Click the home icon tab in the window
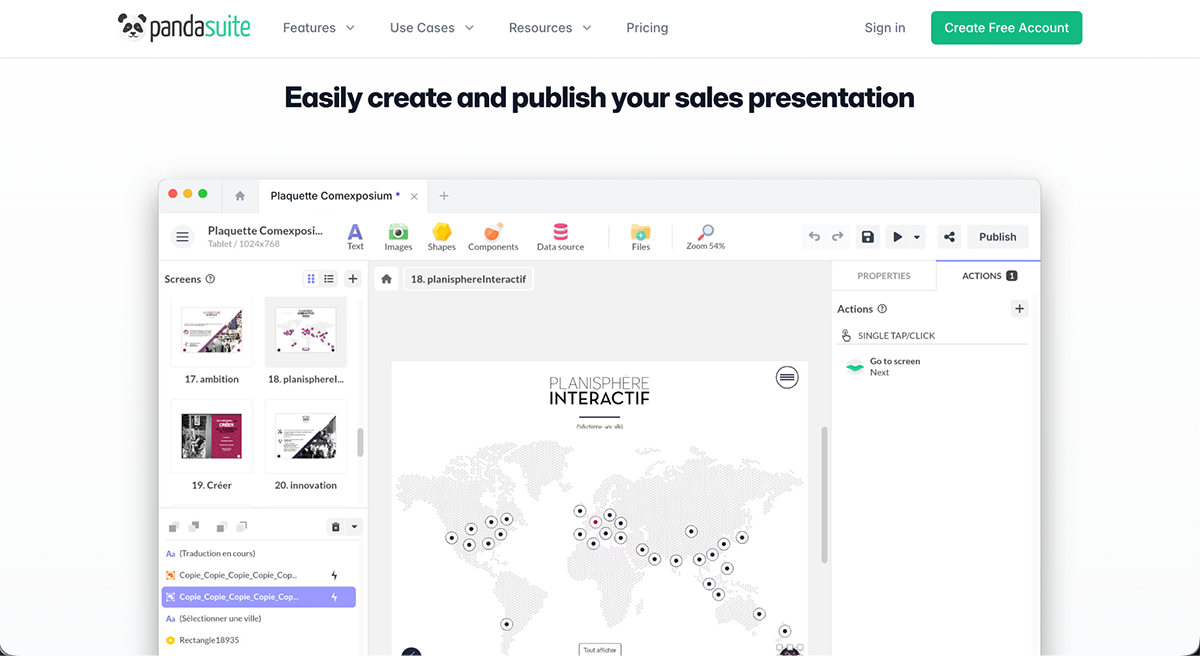This screenshot has width=1200, height=656. coord(240,196)
